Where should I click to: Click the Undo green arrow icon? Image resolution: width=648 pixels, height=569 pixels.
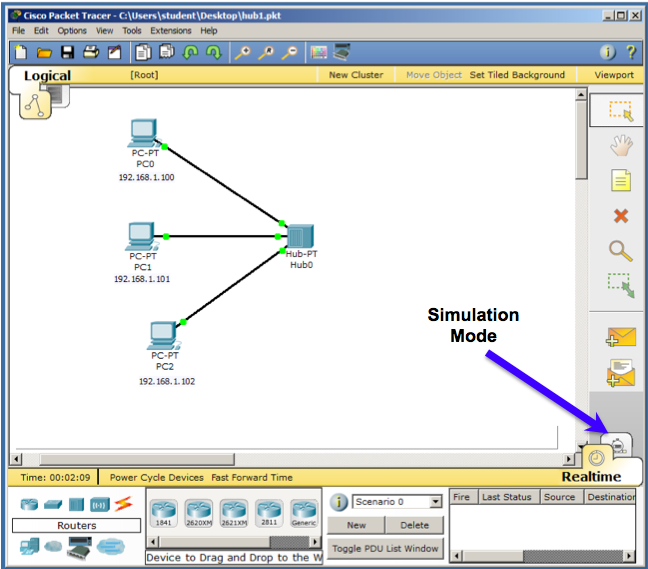click(190, 53)
